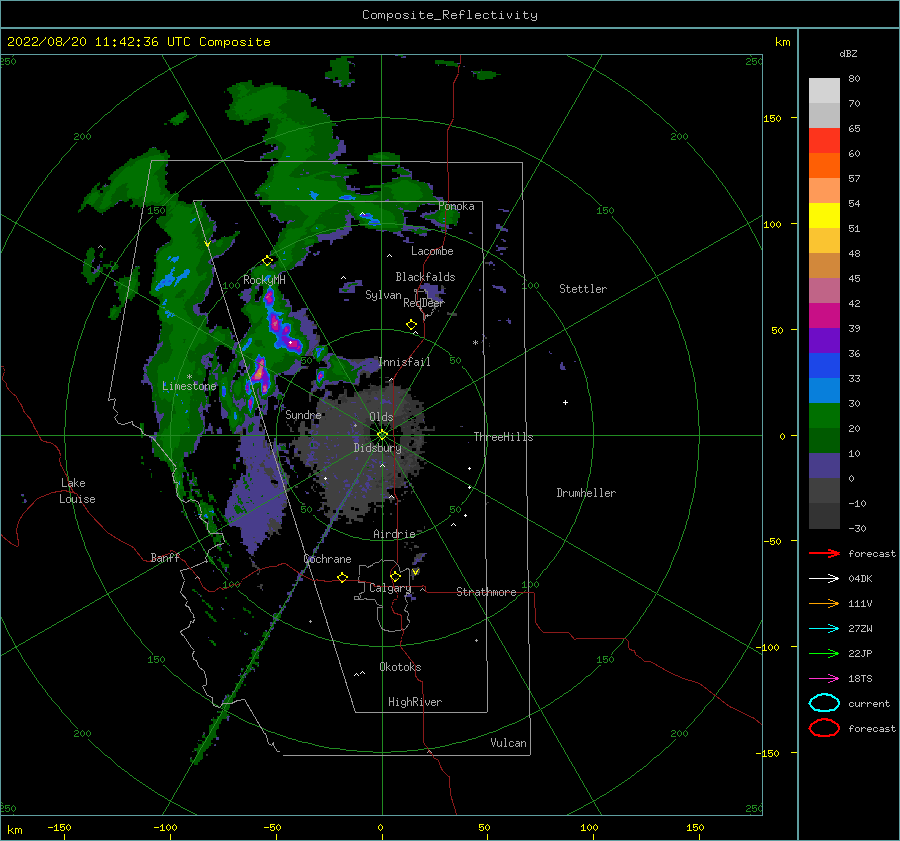The image size is (900, 841).
Task: Click the dBZ legend heading
Action: pos(848,53)
